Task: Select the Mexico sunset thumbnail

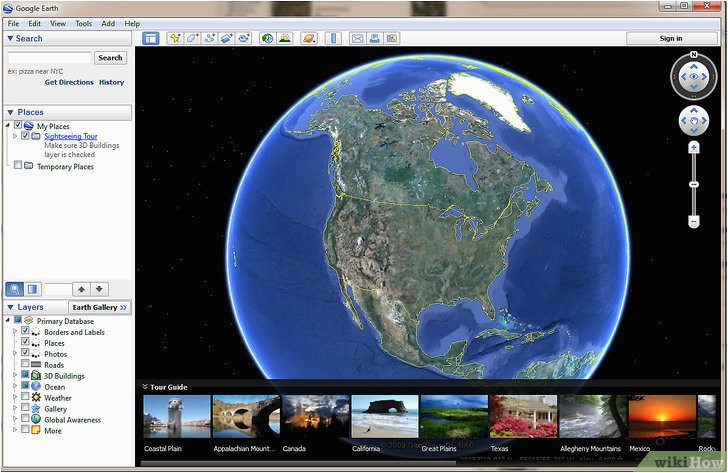Action: coord(662,416)
